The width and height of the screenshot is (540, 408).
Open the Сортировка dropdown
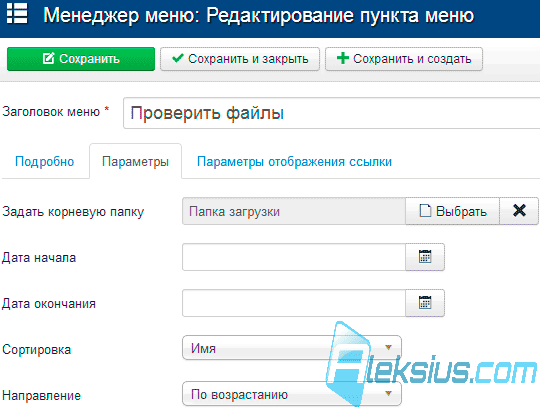(292, 348)
